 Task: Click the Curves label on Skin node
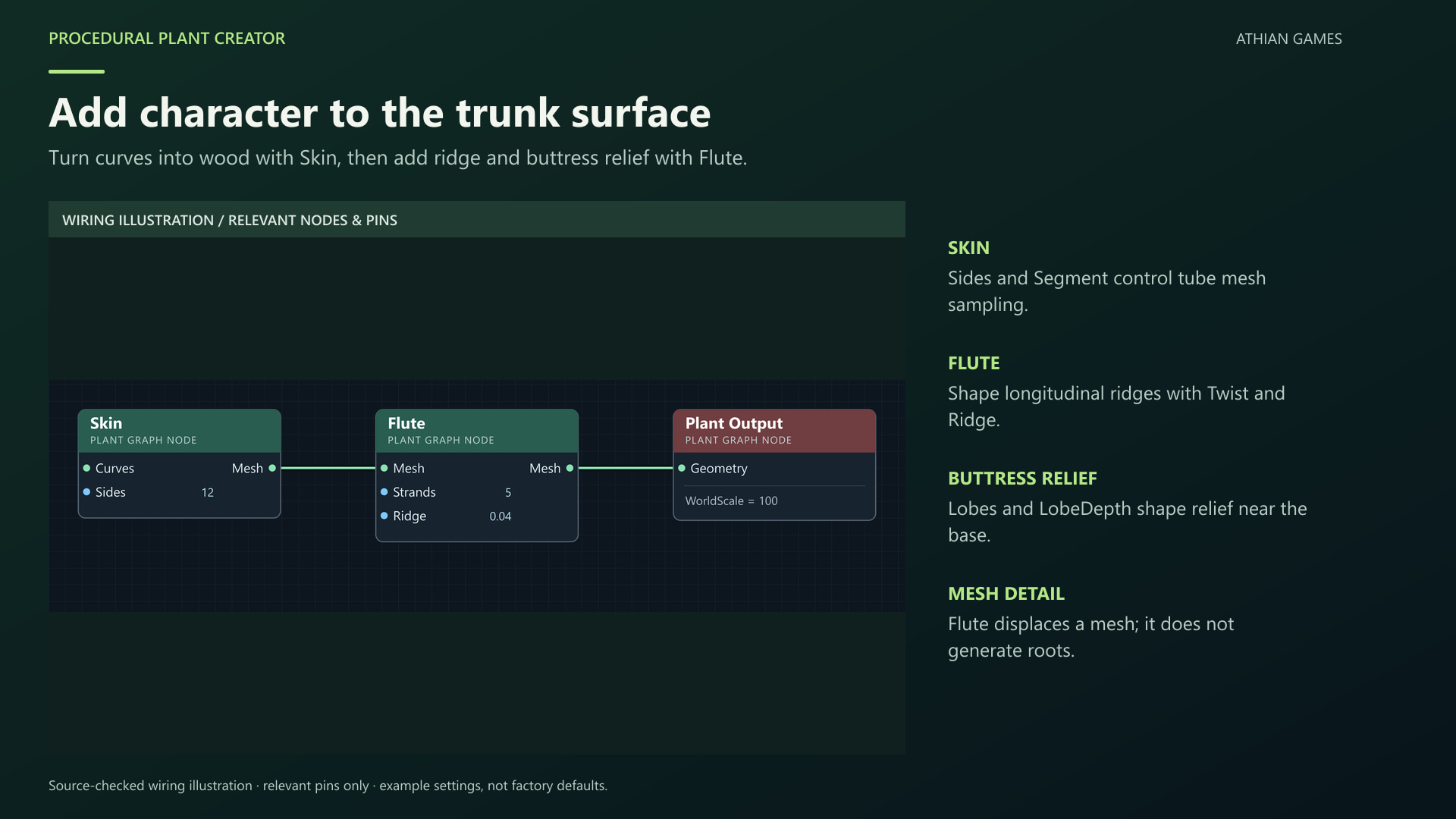point(115,469)
